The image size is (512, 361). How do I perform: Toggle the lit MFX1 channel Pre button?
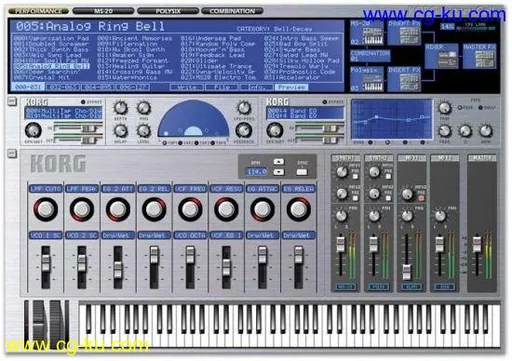[x=421, y=198]
